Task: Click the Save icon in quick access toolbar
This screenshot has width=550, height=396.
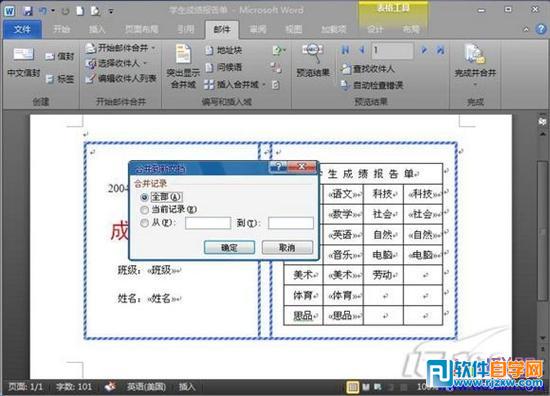Action: click(28, 11)
